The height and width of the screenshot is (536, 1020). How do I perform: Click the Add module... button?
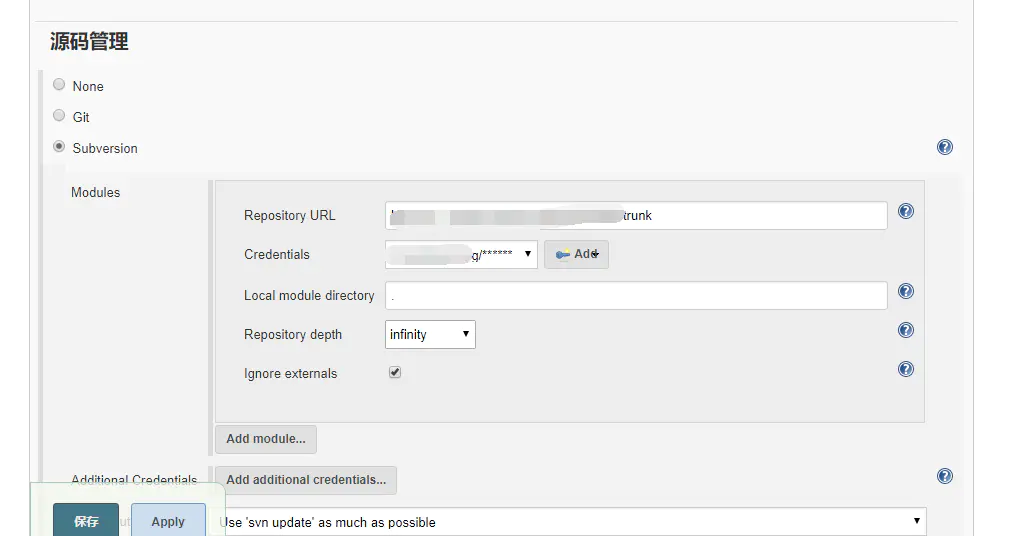click(x=266, y=439)
